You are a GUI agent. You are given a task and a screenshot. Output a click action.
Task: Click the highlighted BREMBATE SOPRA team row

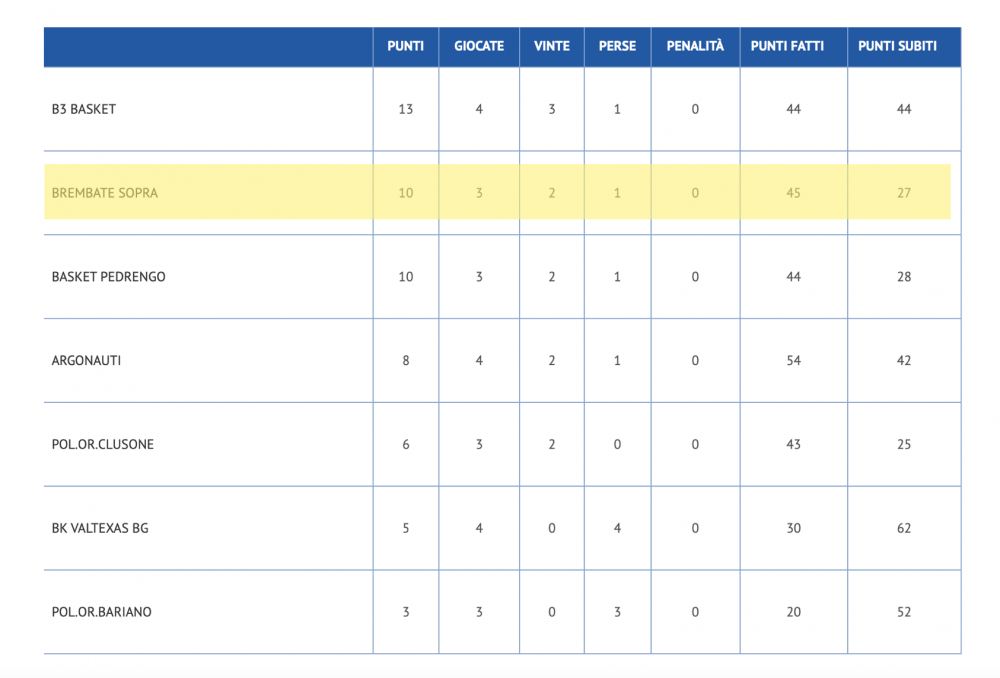(x=497, y=192)
